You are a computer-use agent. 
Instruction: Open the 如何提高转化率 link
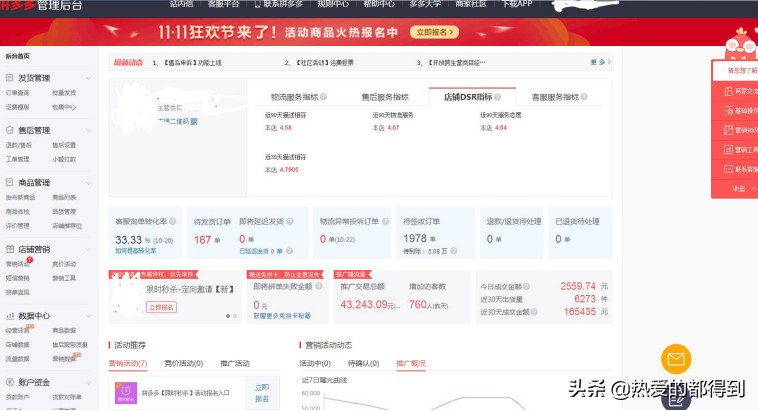pos(135,250)
